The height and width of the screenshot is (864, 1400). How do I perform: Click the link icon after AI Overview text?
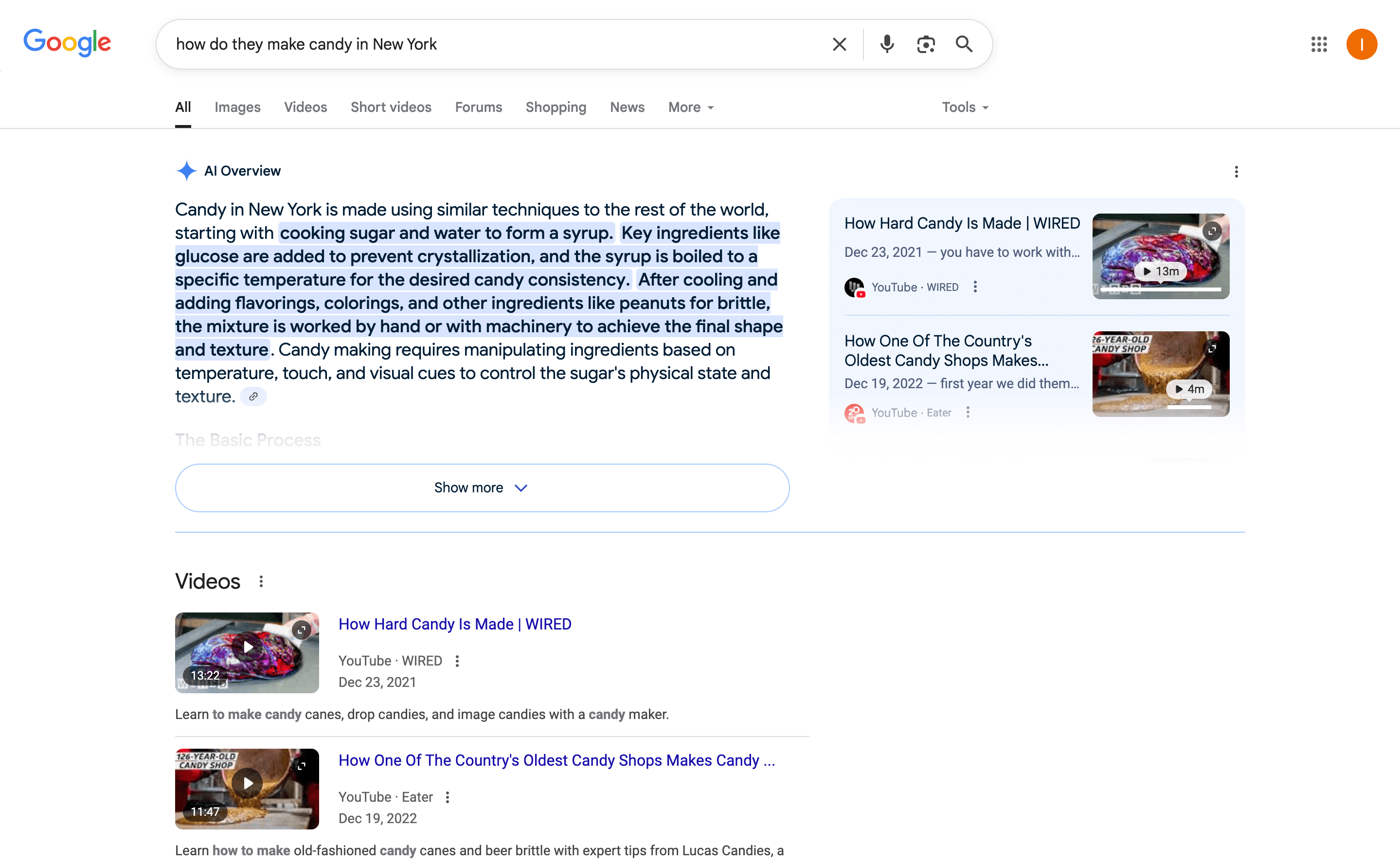point(253,396)
